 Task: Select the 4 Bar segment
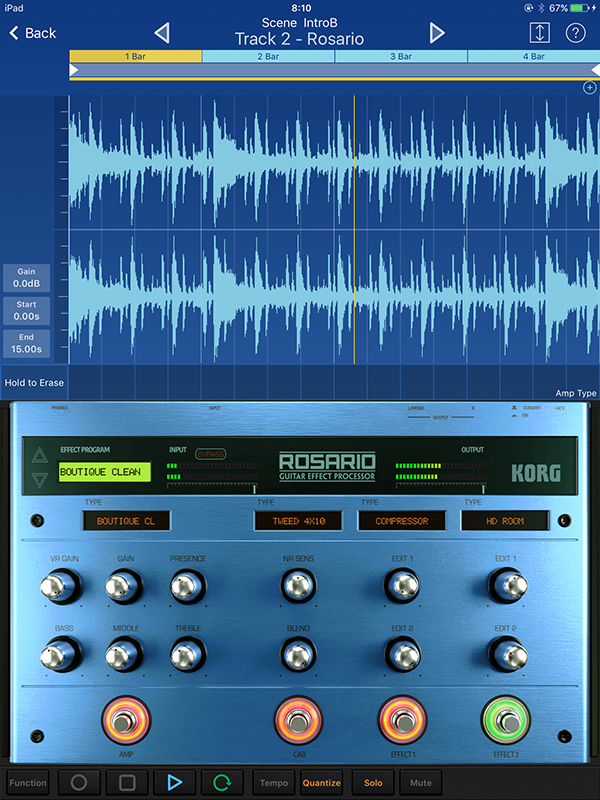coord(534,56)
